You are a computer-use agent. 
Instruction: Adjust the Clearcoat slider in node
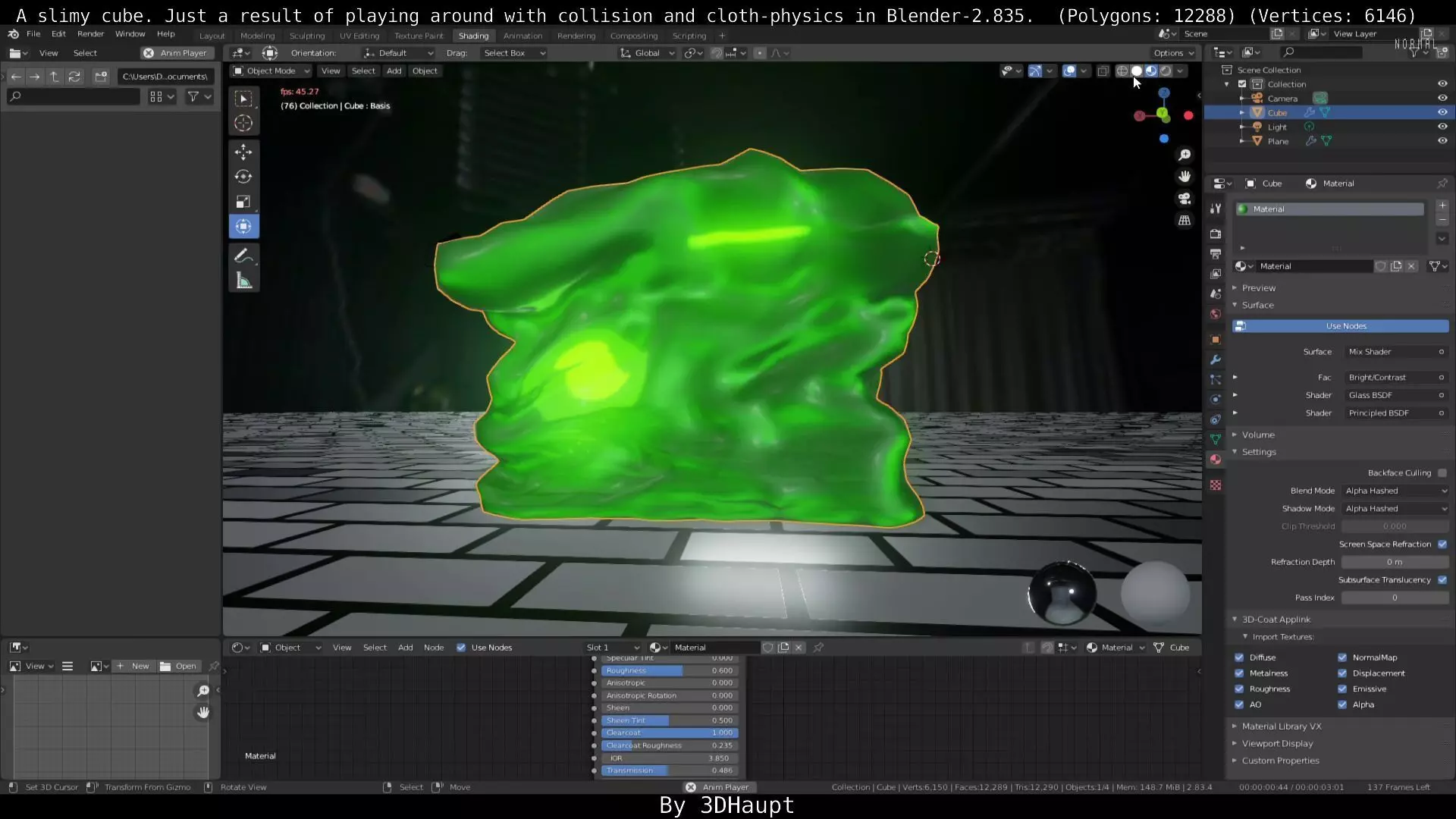coord(670,733)
